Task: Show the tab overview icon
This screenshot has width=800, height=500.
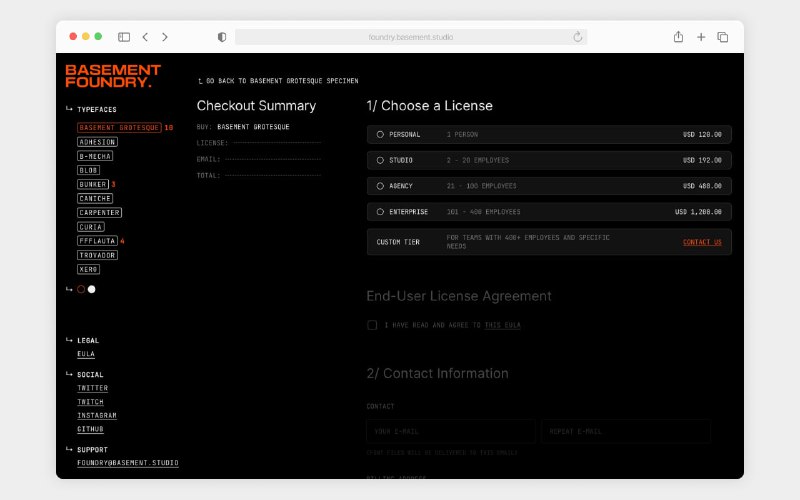Action: (722, 37)
